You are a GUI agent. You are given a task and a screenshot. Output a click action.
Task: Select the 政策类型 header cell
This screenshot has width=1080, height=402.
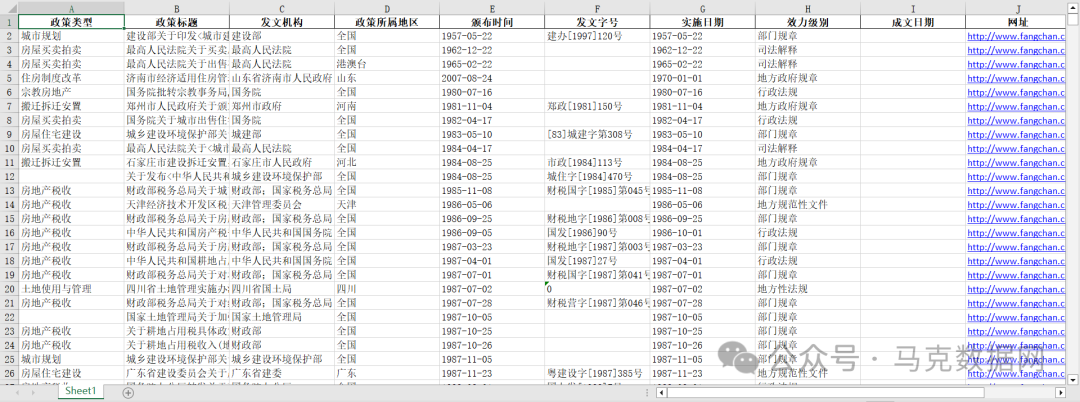pyautogui.click(x=72, y=22)
